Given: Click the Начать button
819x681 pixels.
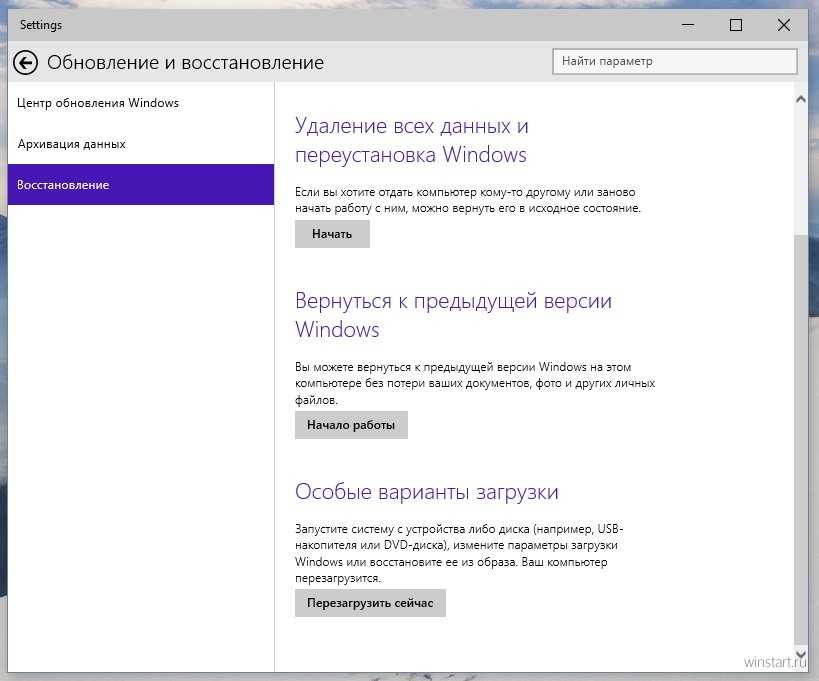Looking at the screenshot, I should [x=332, y=234].
